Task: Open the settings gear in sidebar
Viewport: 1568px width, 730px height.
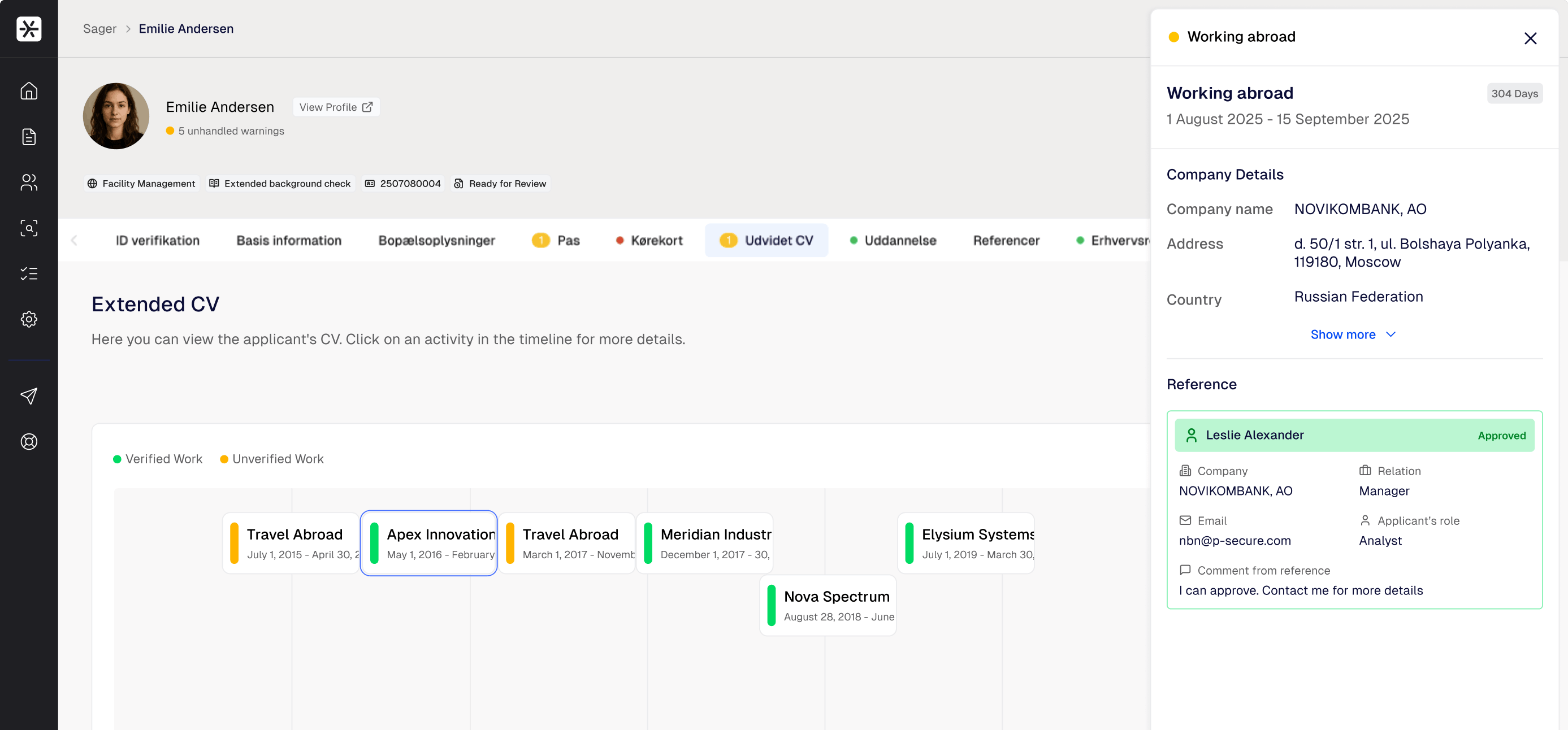Action: tap(29, 319)
